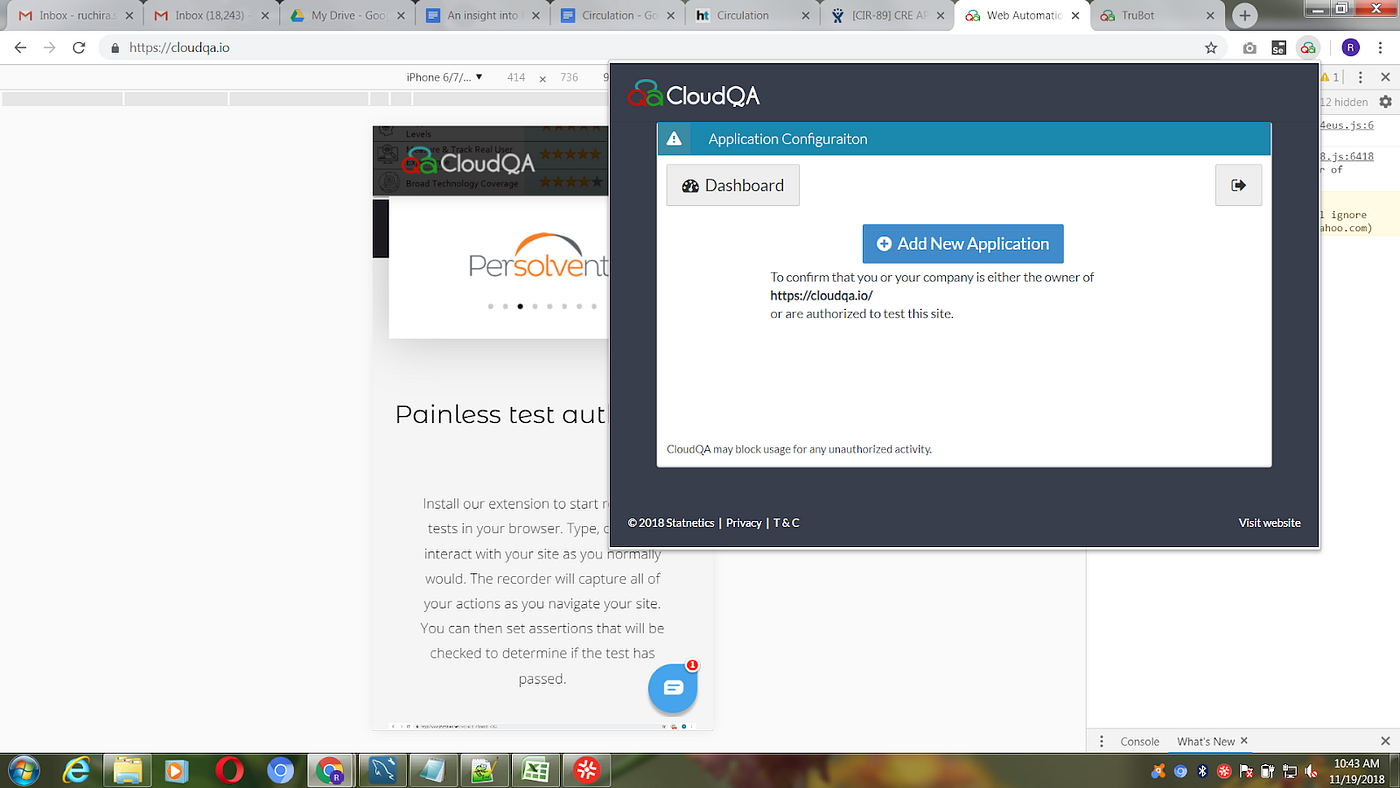Click the Visit website link
The image size is (1400, 788).
click(1269, 523)
